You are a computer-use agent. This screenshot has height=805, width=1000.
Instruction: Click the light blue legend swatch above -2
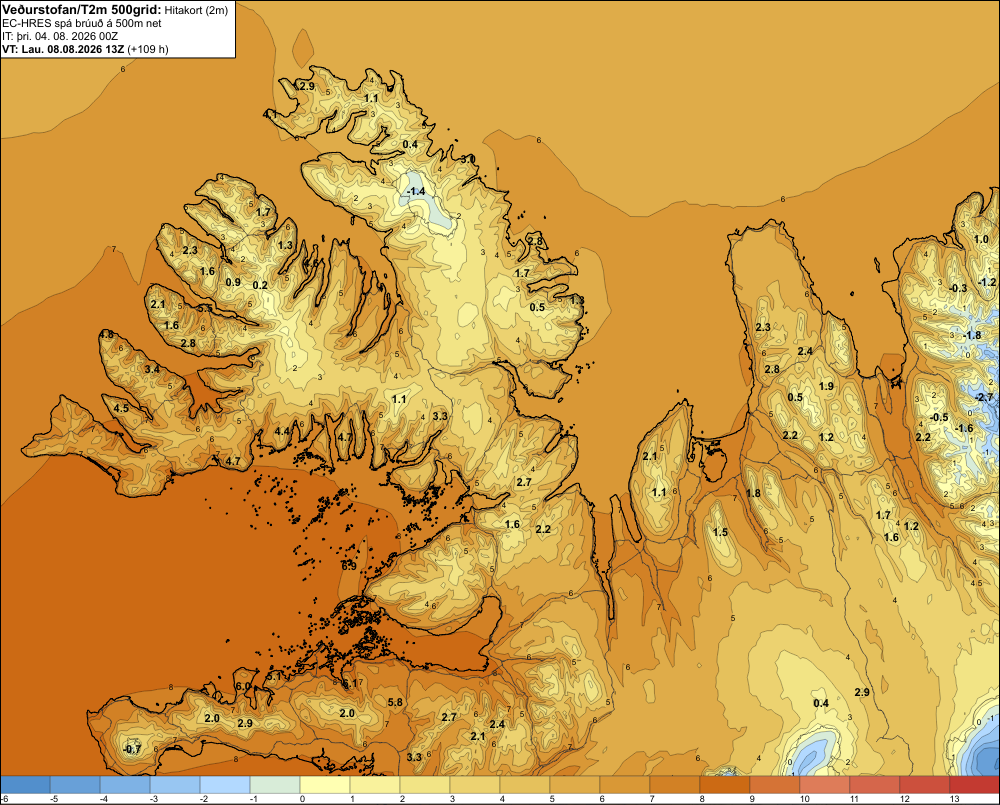pos(224,784)
